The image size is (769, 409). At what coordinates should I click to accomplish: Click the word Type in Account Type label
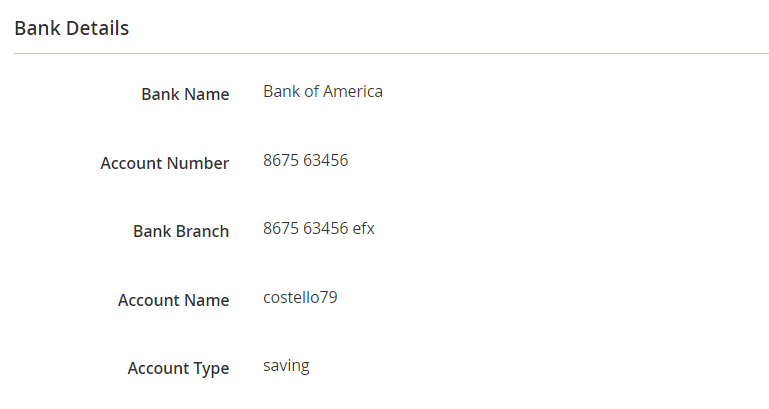(x=209, y=368)
